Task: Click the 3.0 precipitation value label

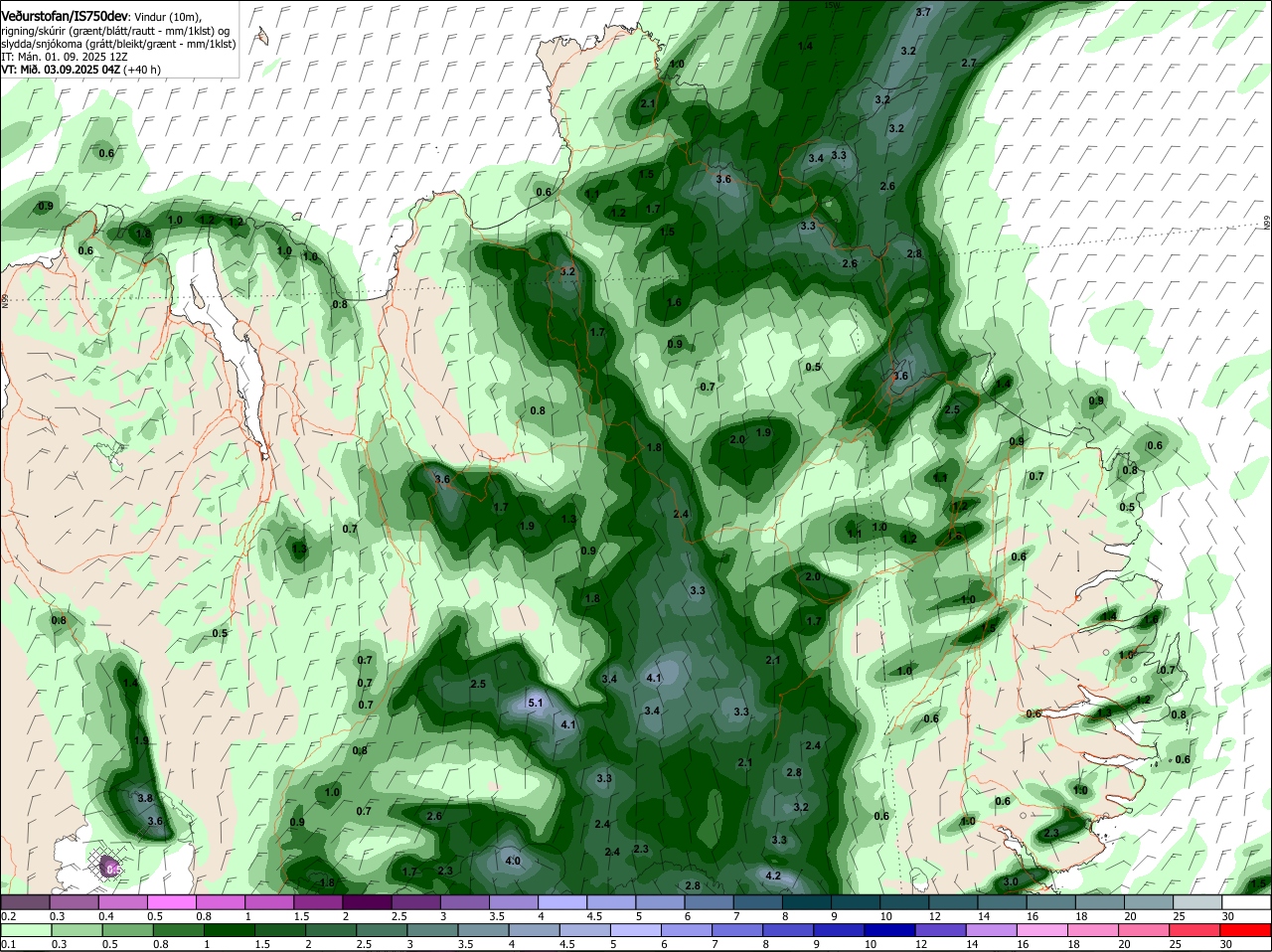Action: [x=1011, y=881]
